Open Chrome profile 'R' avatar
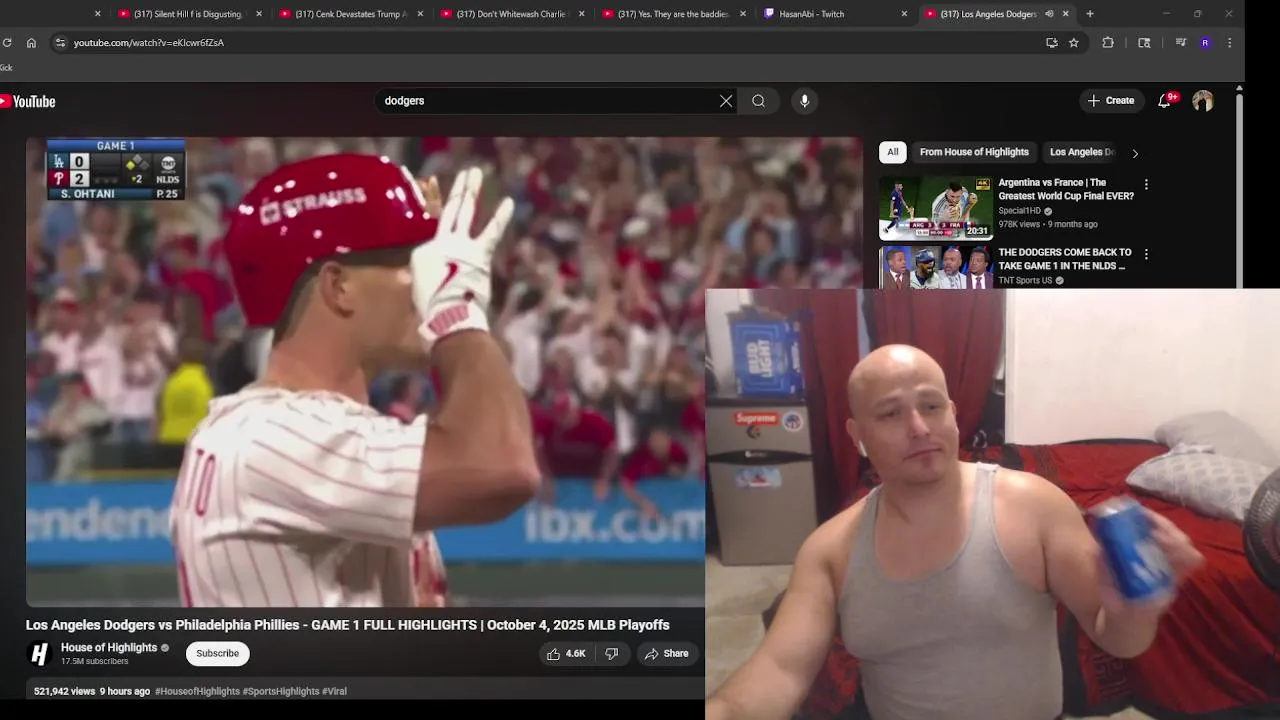Image resolution: width=1280 pixels, height=720 pixels. click(1205, 43)
